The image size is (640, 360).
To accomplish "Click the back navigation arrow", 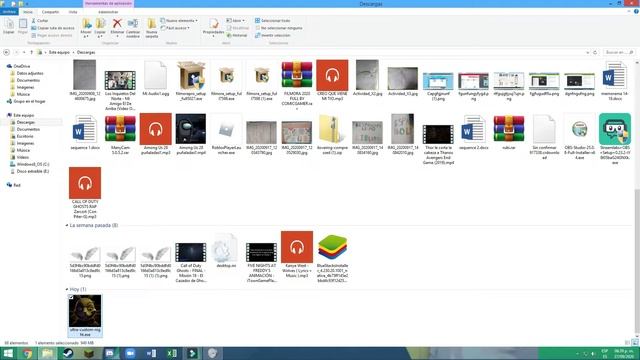I will [7, 52].
